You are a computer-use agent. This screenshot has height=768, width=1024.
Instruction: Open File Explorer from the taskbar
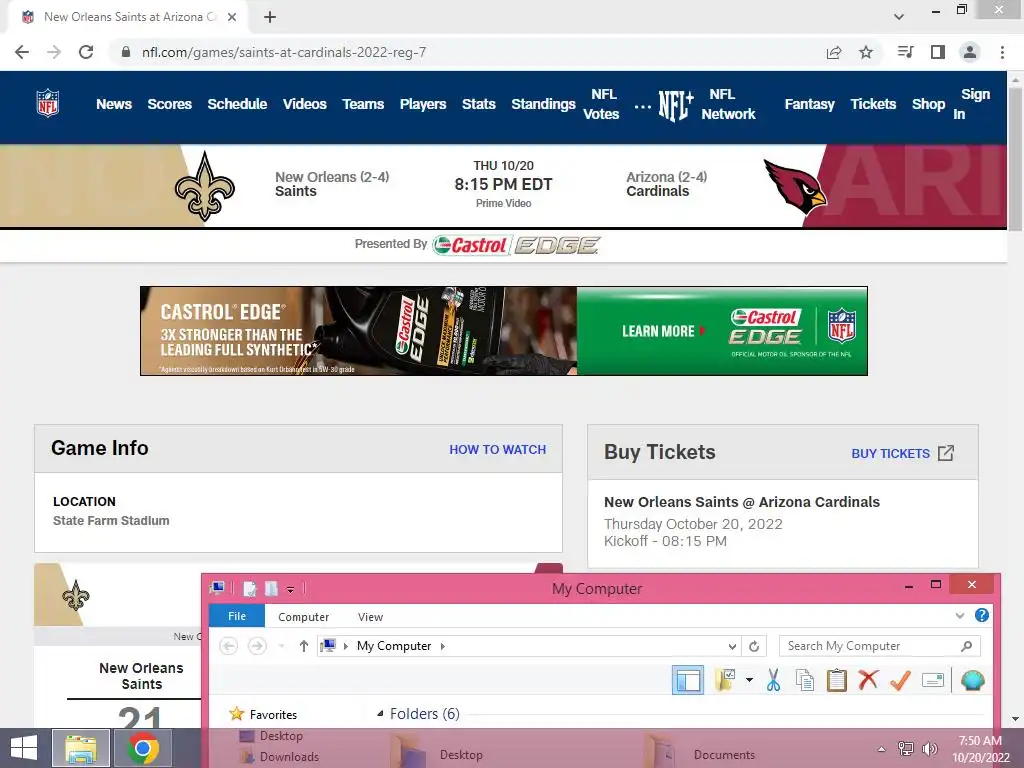[x=80, y=748]
